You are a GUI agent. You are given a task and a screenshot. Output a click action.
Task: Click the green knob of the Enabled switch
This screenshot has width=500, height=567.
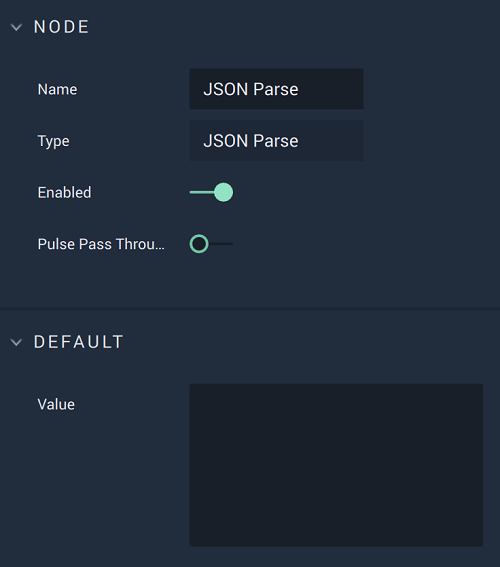[223, 192]
